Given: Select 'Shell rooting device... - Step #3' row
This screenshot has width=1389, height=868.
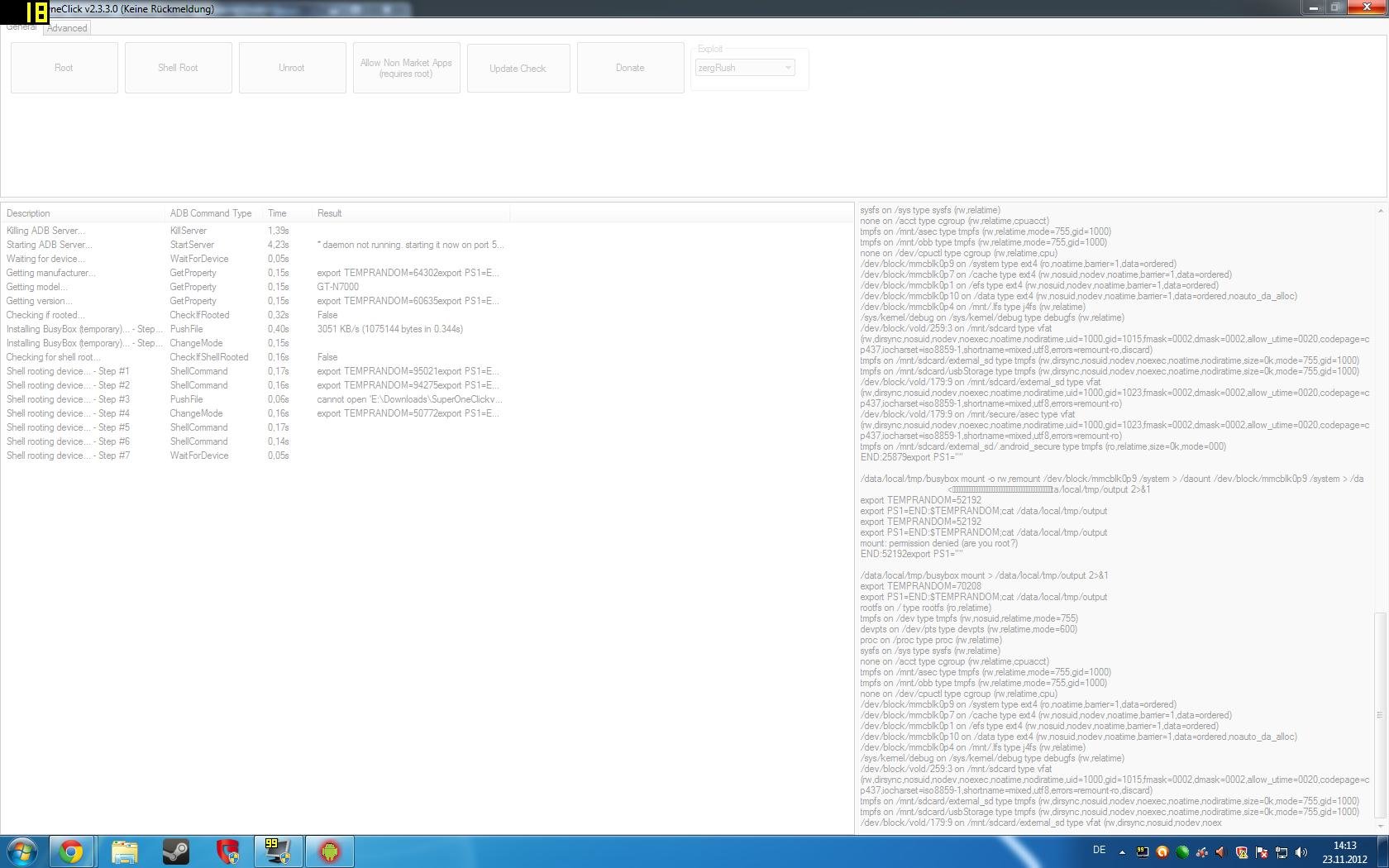Looking at the screenshot, I should pyautogui.click(x=255, y=399).
